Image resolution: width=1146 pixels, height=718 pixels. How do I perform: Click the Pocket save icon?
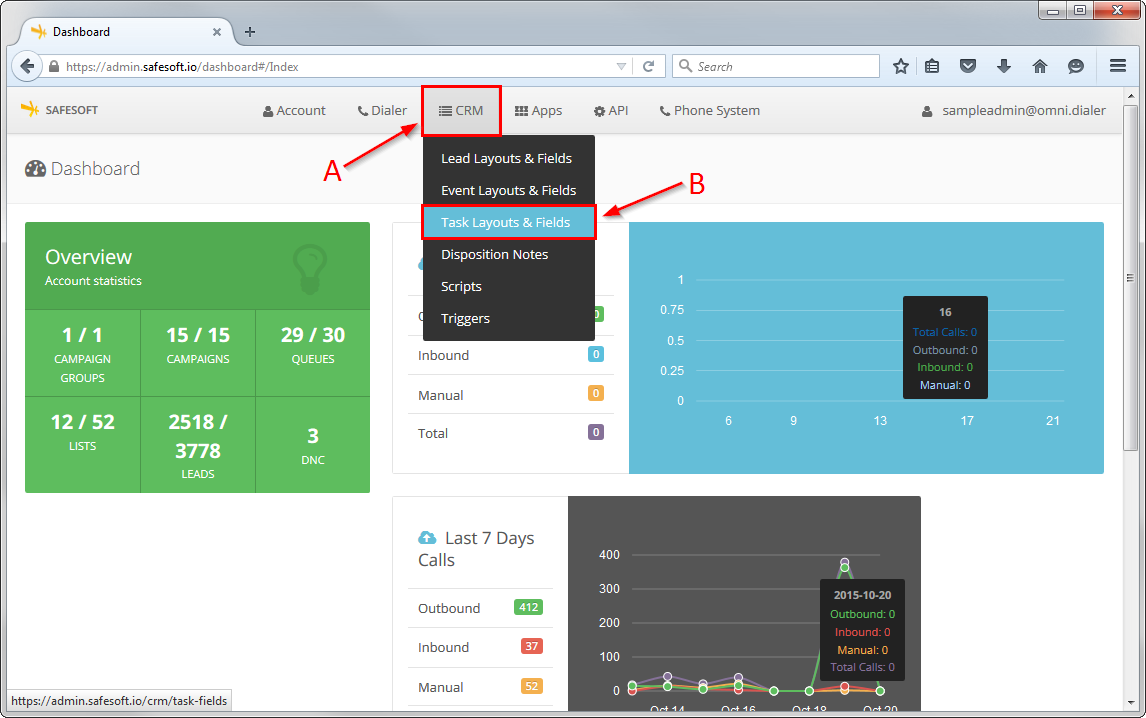pyautogui.click(x=968, y=67)
